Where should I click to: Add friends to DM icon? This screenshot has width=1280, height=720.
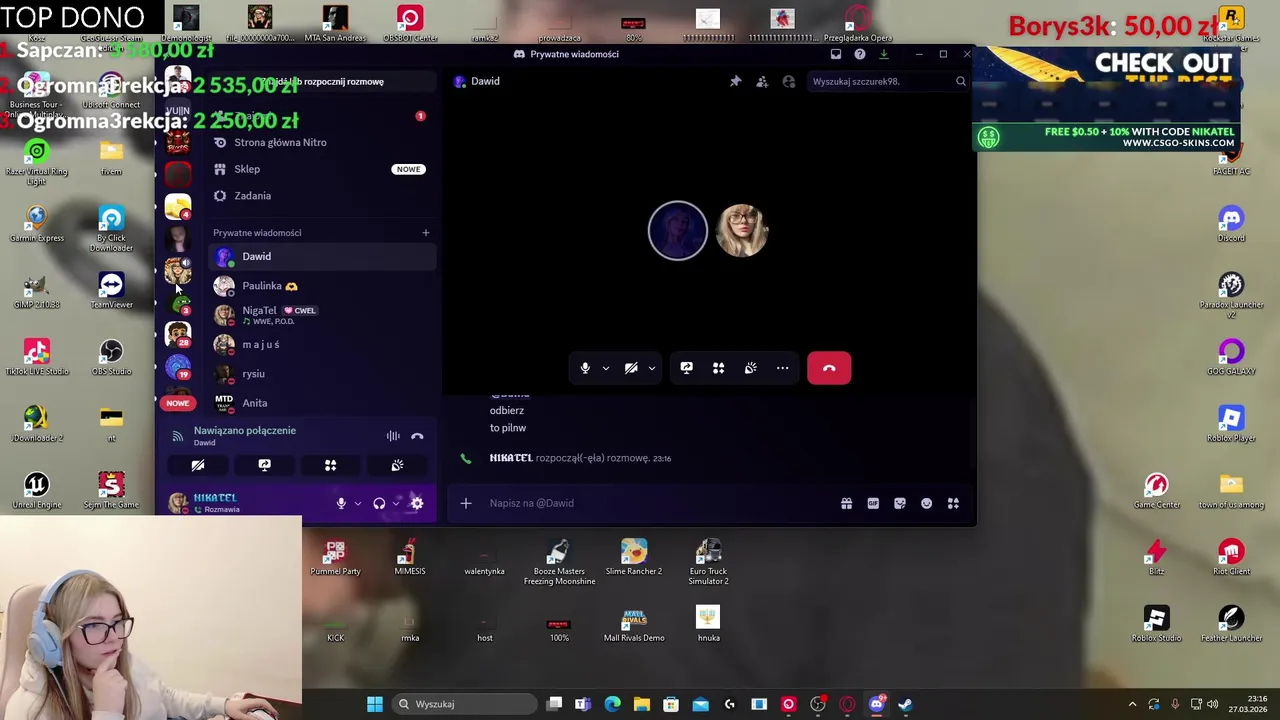coord(762,81)
